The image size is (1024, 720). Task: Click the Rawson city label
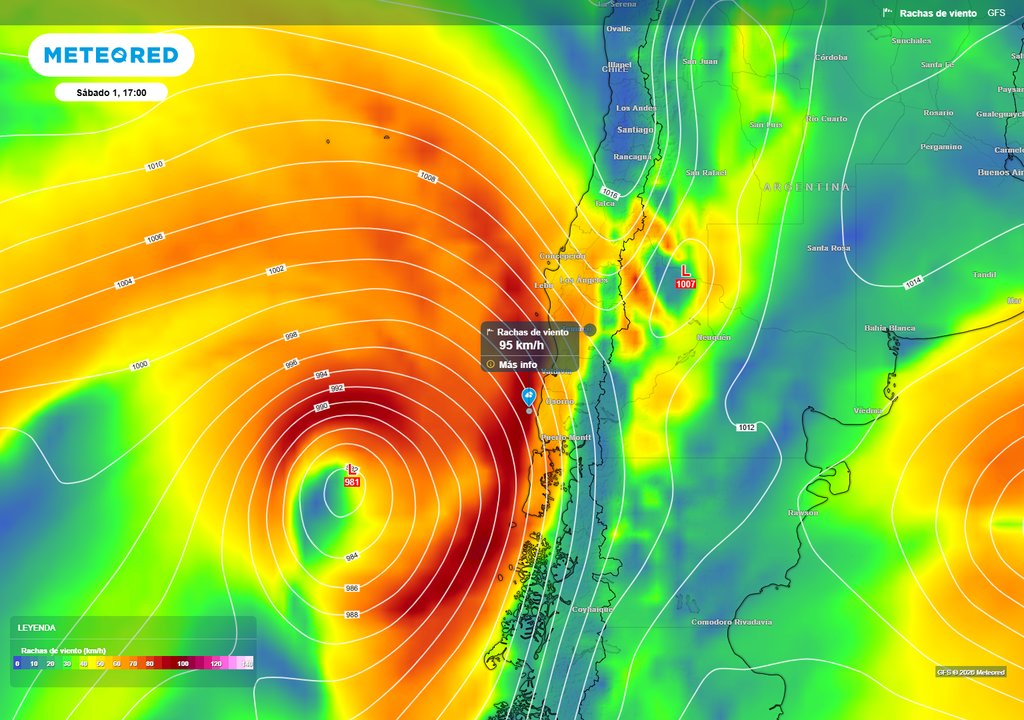pos(803,513)
